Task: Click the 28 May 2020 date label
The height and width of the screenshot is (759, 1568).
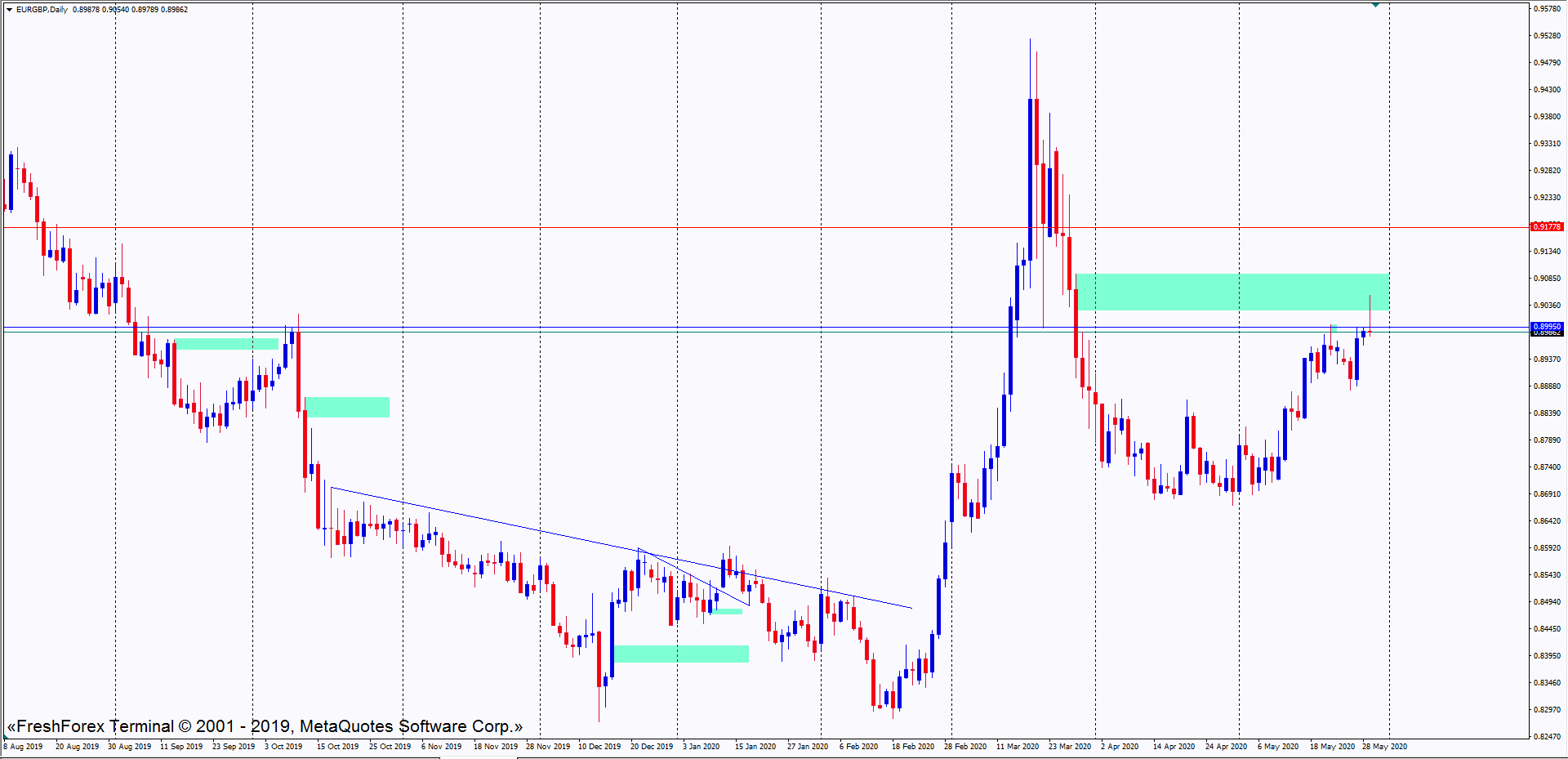Action: [1384, 747]
